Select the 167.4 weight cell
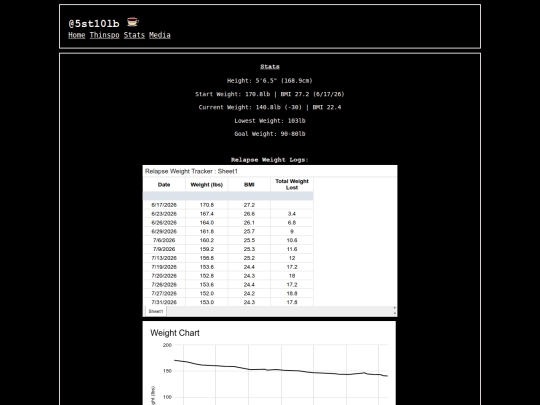540x405 pixels. click(207, 214)
